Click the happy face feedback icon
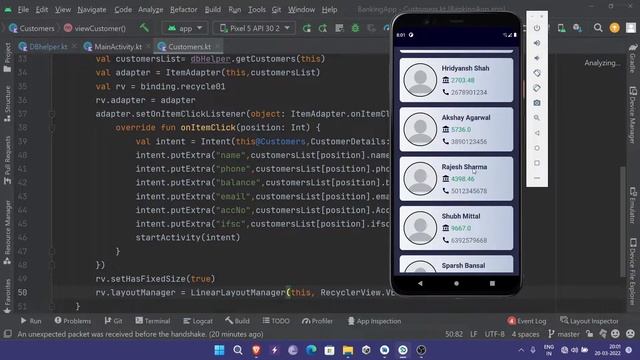This screenshot has height=360, width=640. pyautogui.click(x=615, y=334)
